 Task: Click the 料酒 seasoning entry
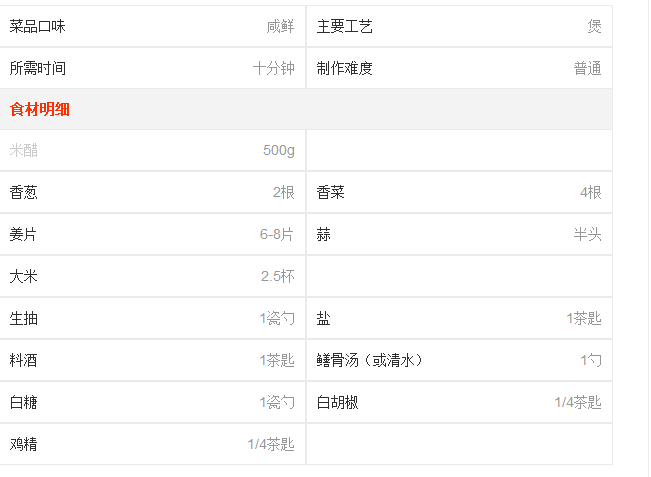click(24, 360)
